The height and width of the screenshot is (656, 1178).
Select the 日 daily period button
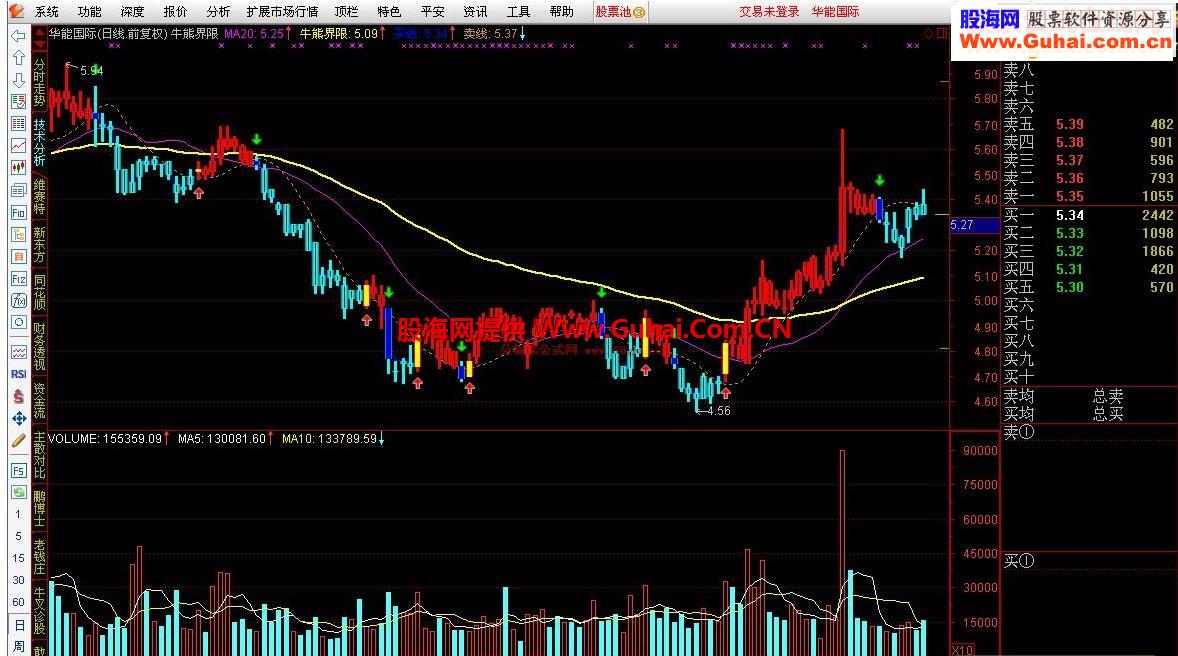(x=18, y=625)
